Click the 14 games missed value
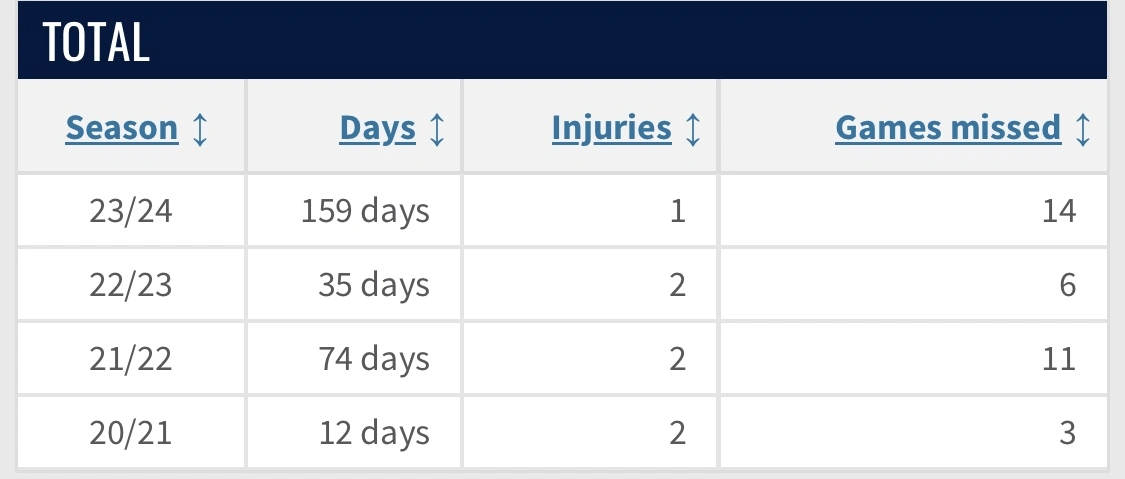 click(x=1057, y=212)
